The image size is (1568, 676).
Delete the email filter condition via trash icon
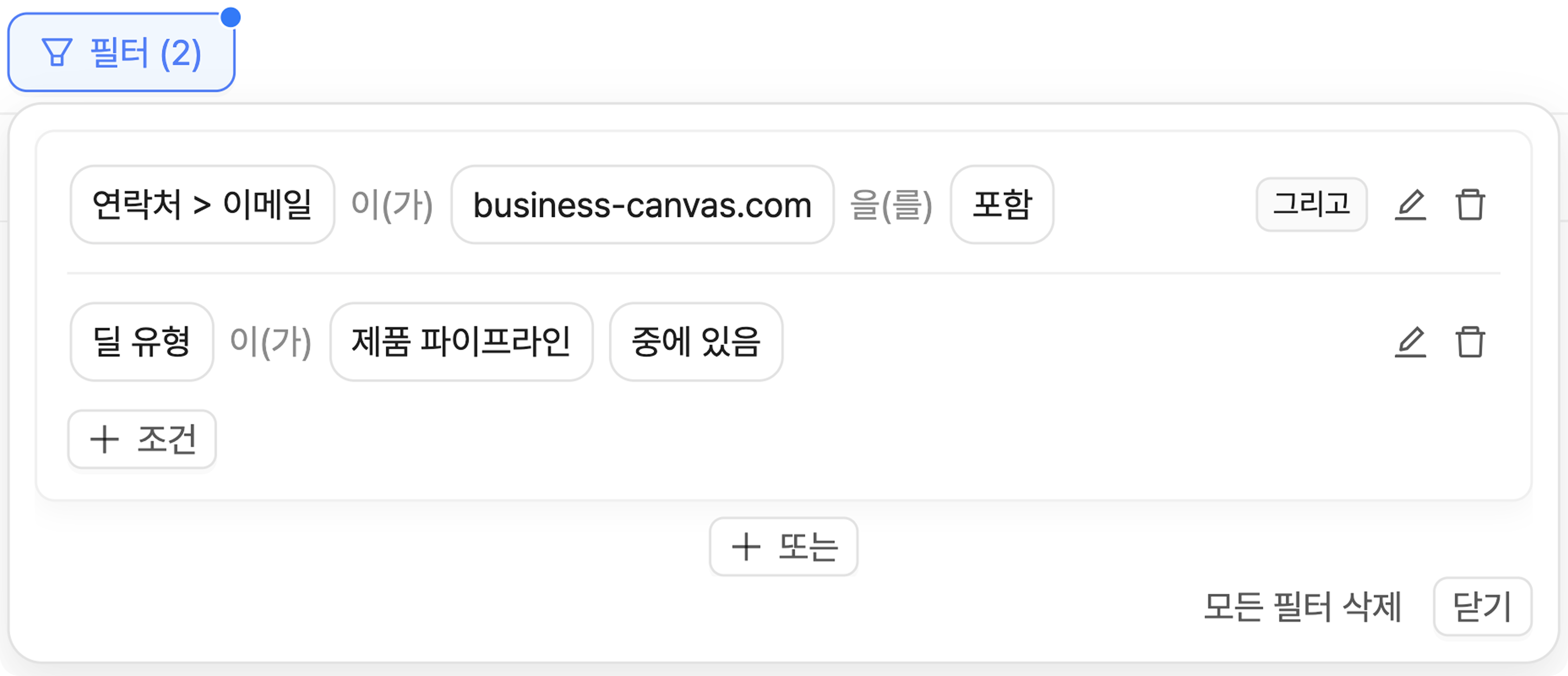pos(1470,204)
